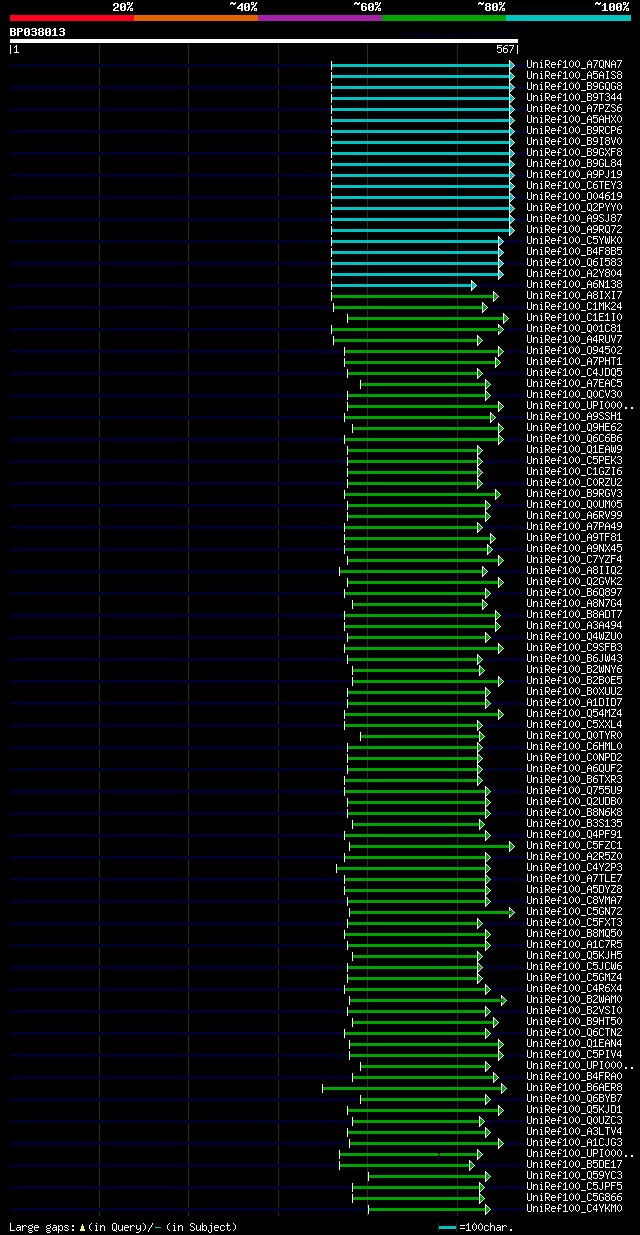The image size is (640, 1235).
Task: Click the text UniRef100_Q6CTN2
Action: pos(574,1032)
